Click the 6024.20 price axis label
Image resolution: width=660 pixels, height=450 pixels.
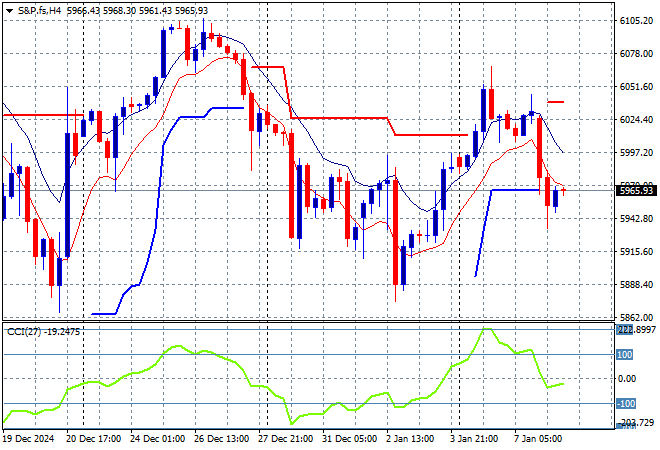click(636, 120)
